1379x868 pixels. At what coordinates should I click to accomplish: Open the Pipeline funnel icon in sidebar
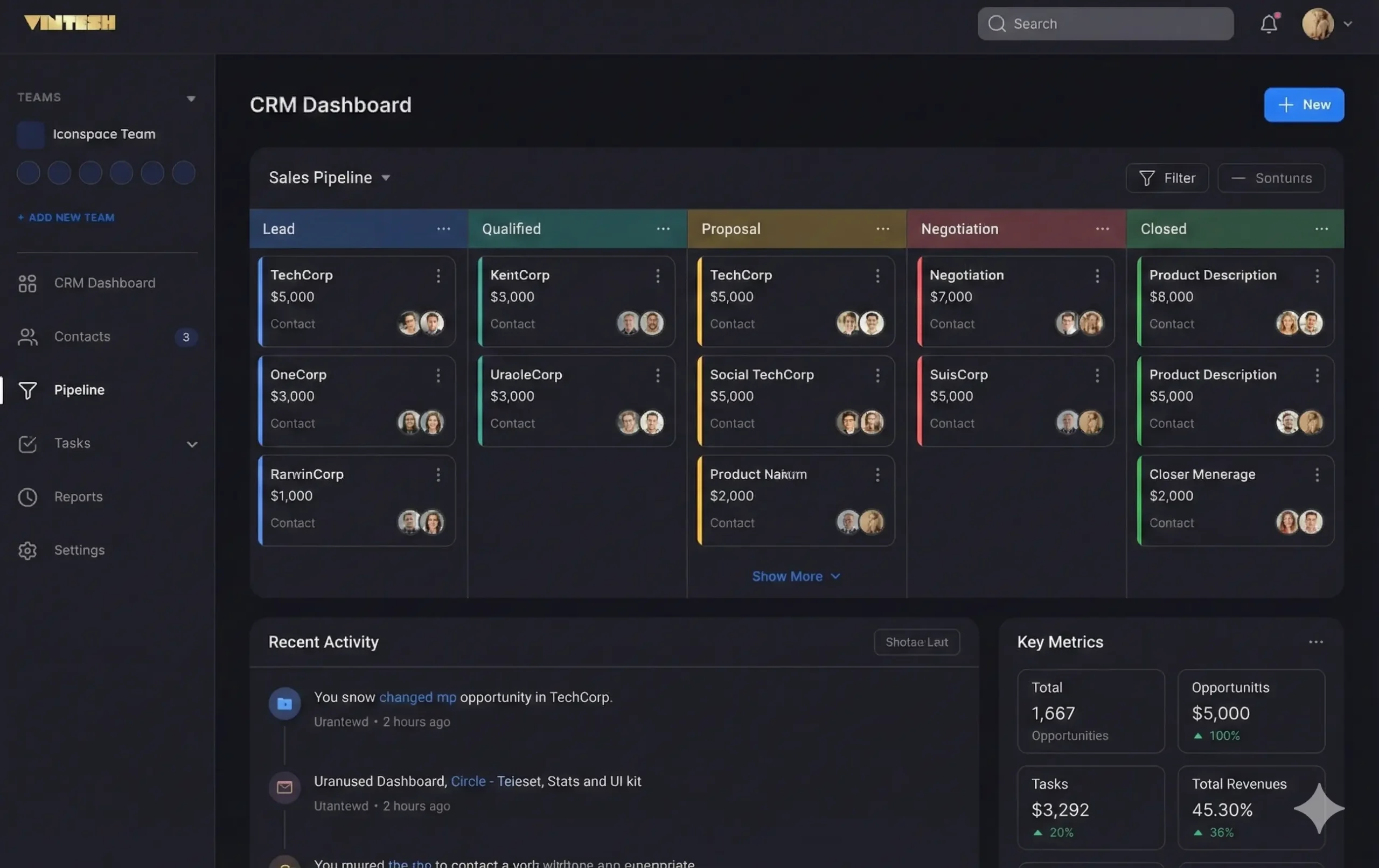coord(27,390)
